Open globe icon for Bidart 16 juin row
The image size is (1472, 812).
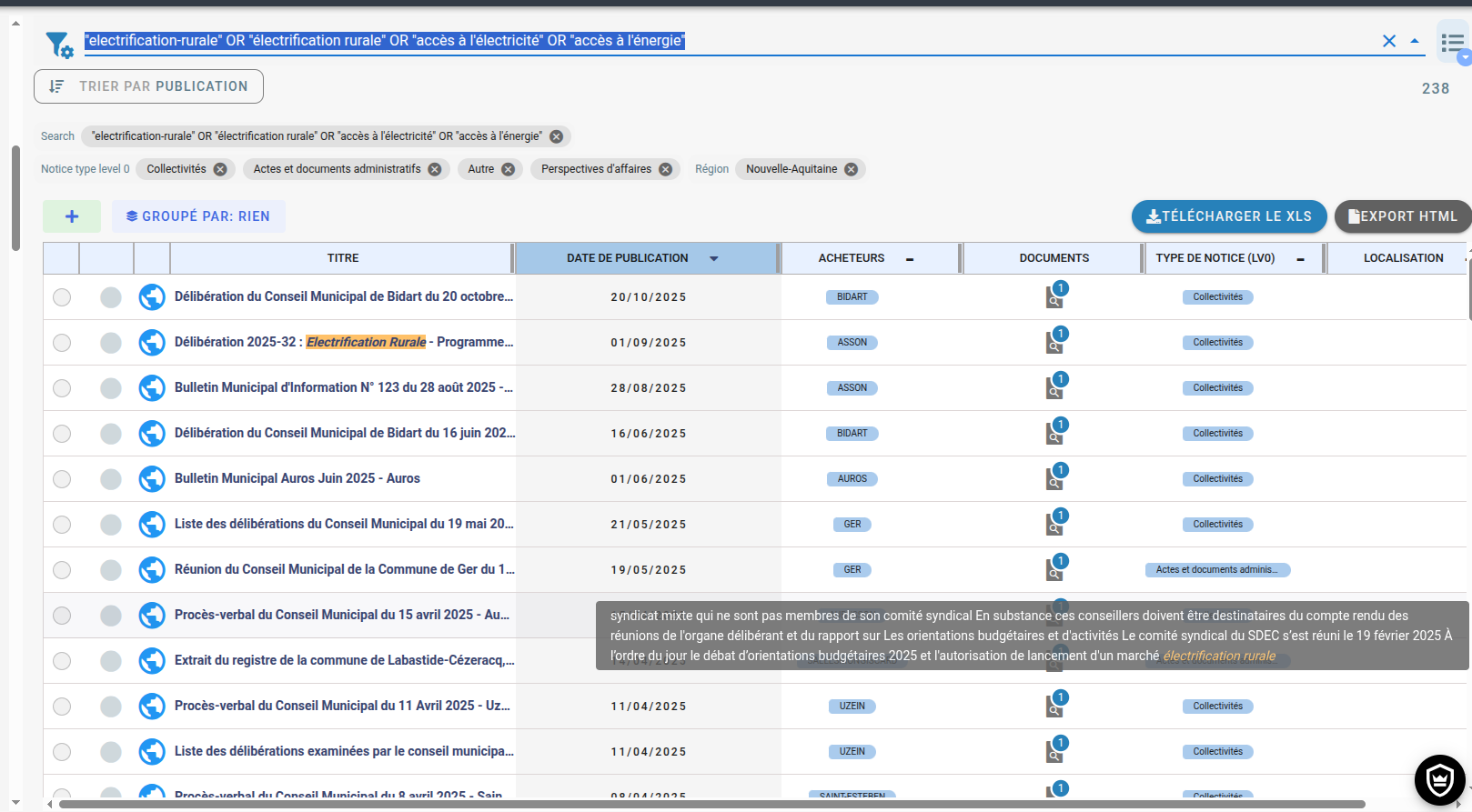click(x=152, y=434)
